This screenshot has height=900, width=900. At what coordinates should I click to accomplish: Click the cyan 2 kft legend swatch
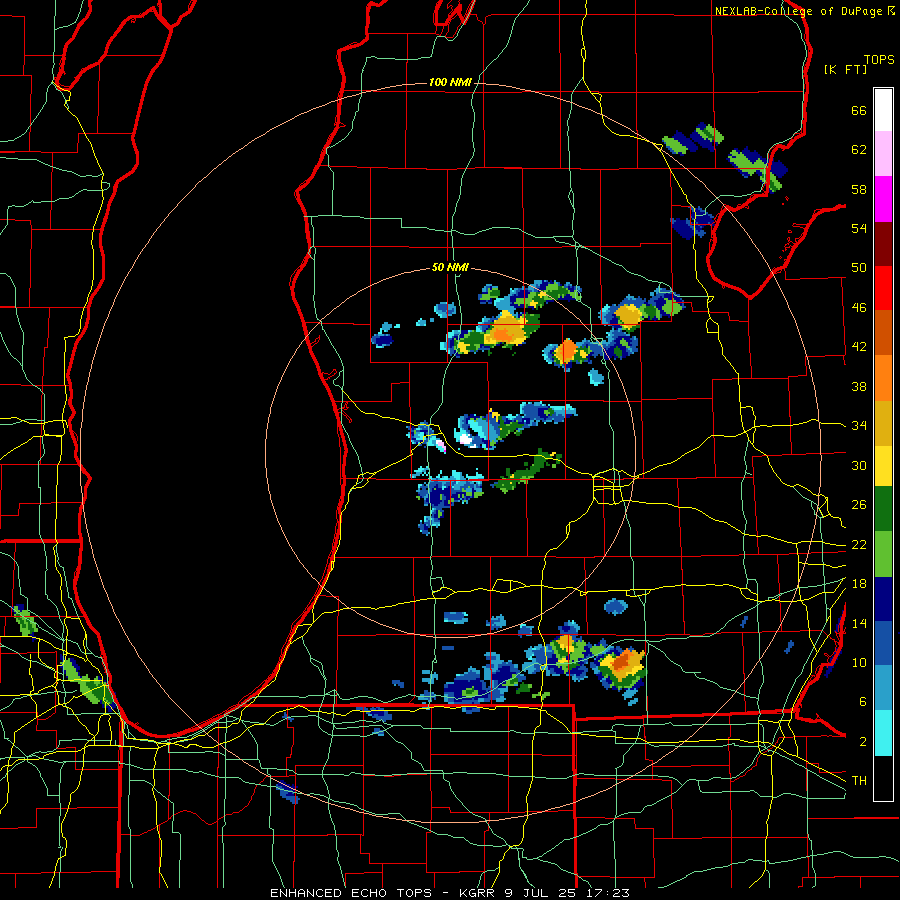pyautogui.click(x=883, y=733)
